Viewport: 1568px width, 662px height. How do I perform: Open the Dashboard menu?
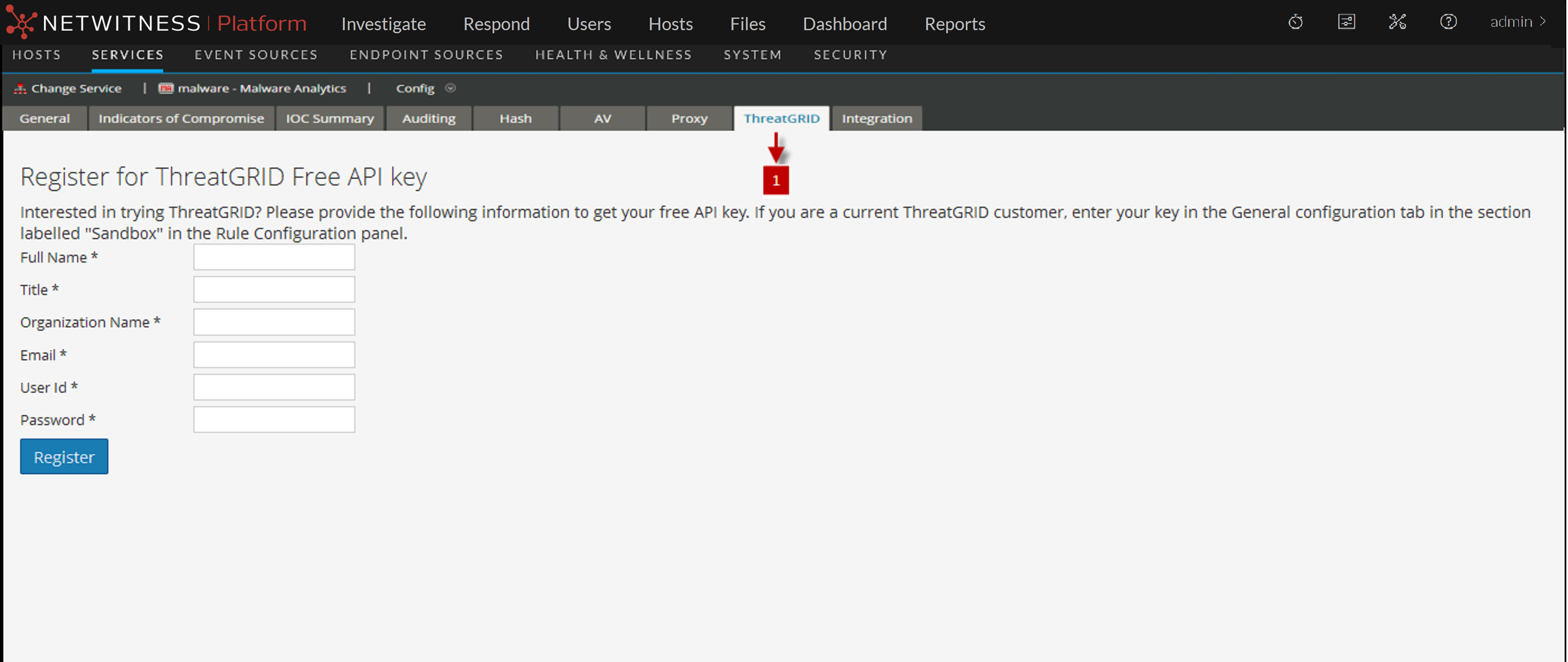tap(845, 23)
